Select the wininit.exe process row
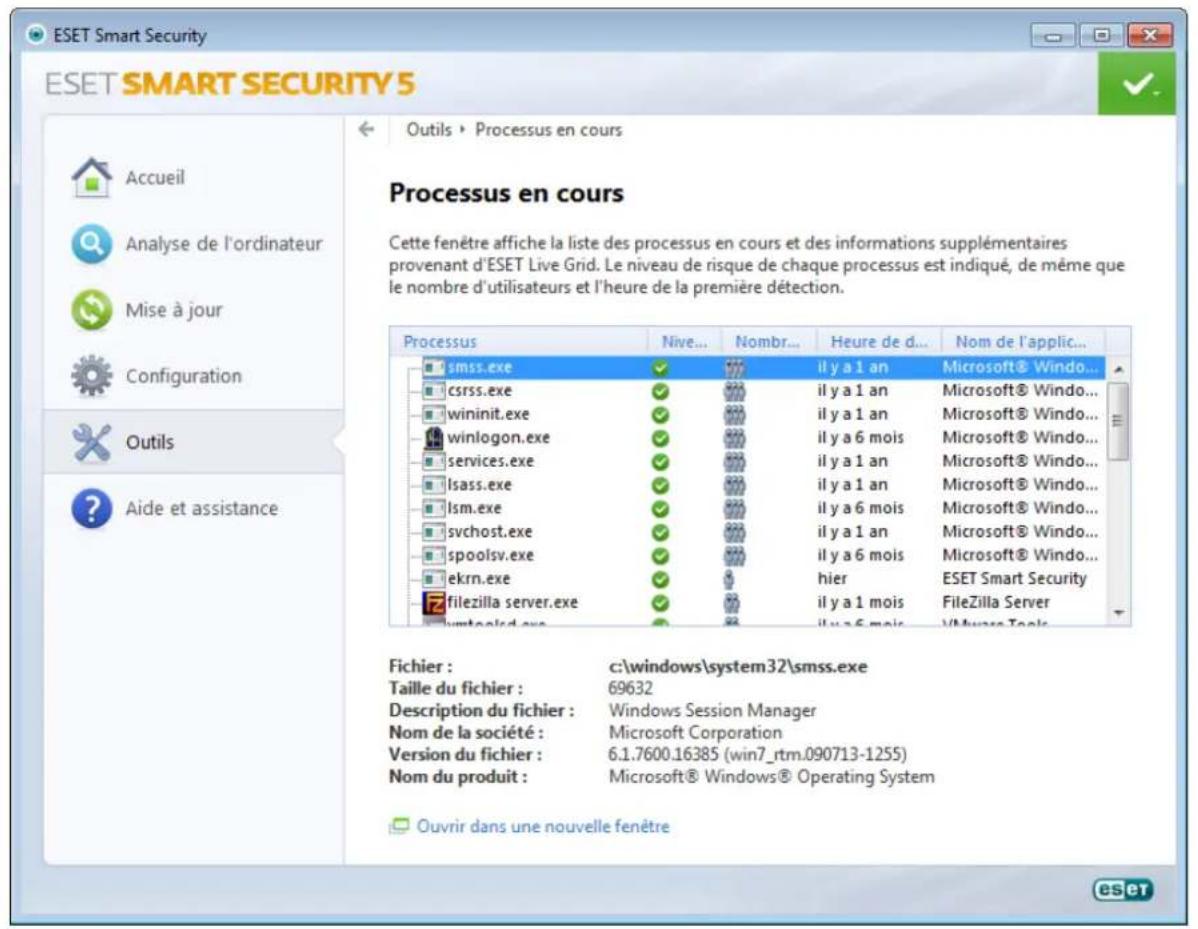The image size is (1198, 929). [749, 415]
